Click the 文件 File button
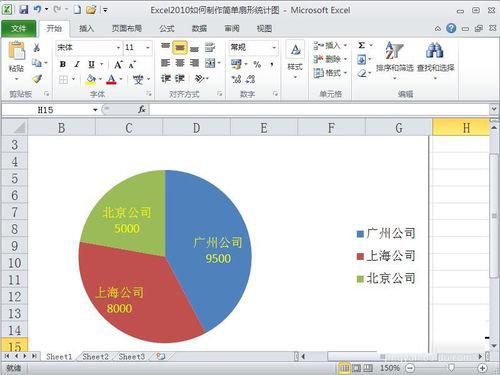This screenshot has width=500, height=375. (x=18, y=29)
